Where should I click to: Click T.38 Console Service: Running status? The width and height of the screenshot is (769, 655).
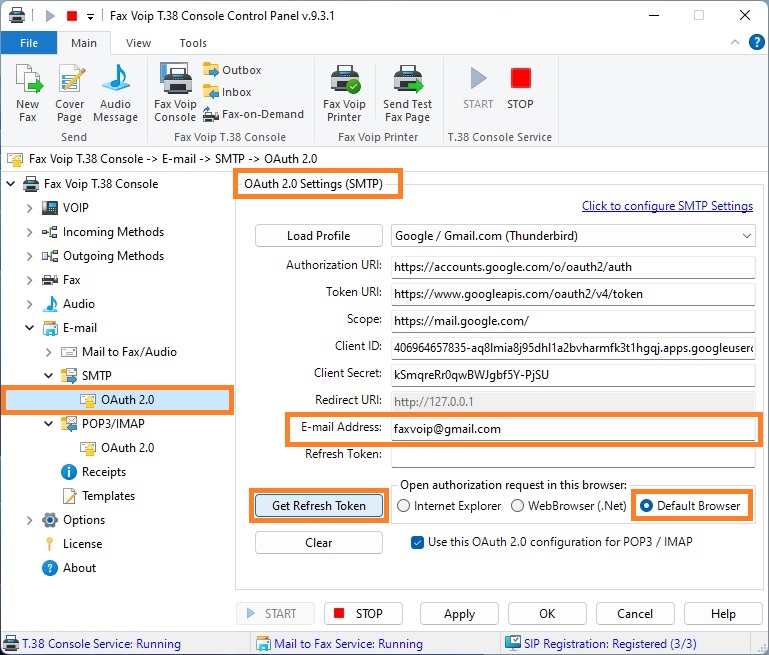(92, 644)
